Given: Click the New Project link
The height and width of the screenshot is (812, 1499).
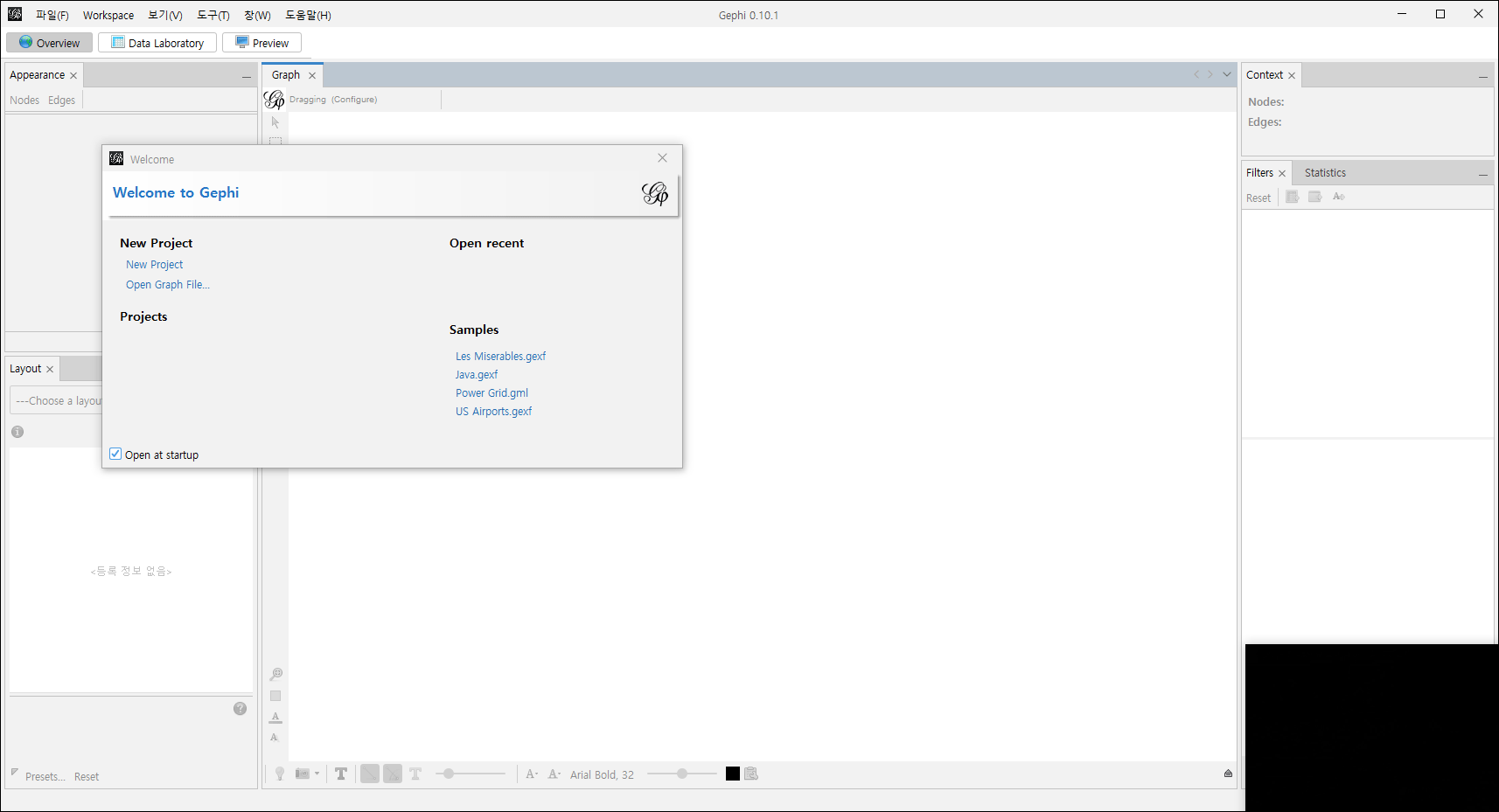Looking at the screenshot, I should pyautogui.click(x=154, y=265).
